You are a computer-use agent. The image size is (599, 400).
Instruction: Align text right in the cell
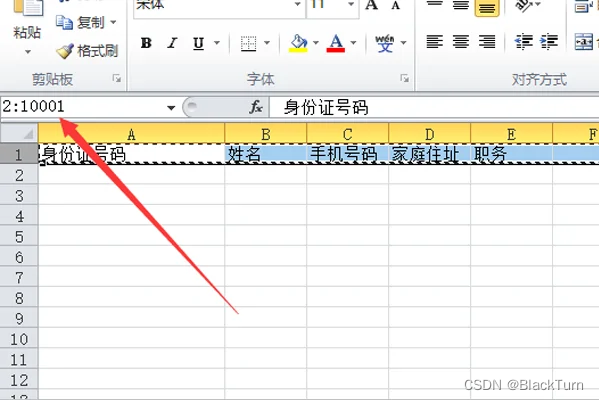point(487,41)
